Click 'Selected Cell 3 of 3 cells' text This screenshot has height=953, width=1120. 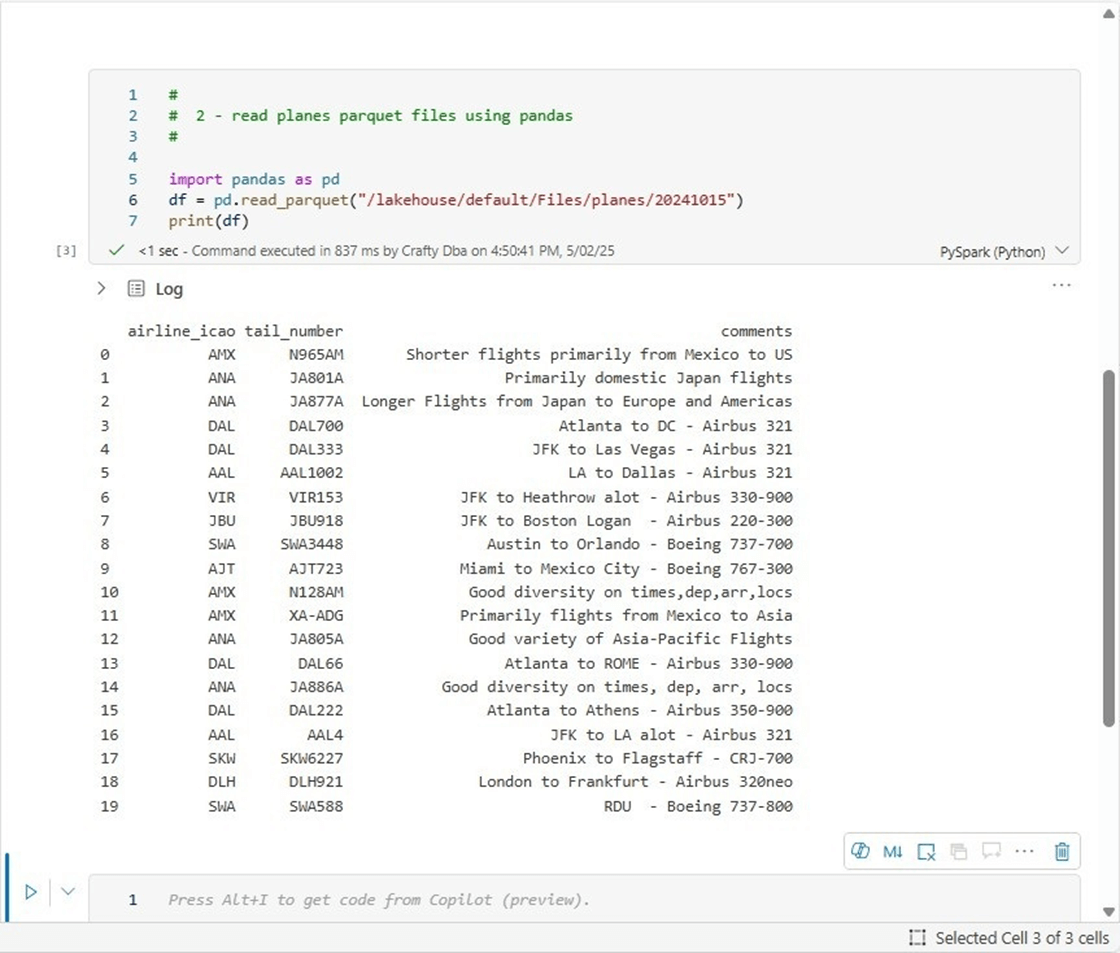tap(1021, 938)
